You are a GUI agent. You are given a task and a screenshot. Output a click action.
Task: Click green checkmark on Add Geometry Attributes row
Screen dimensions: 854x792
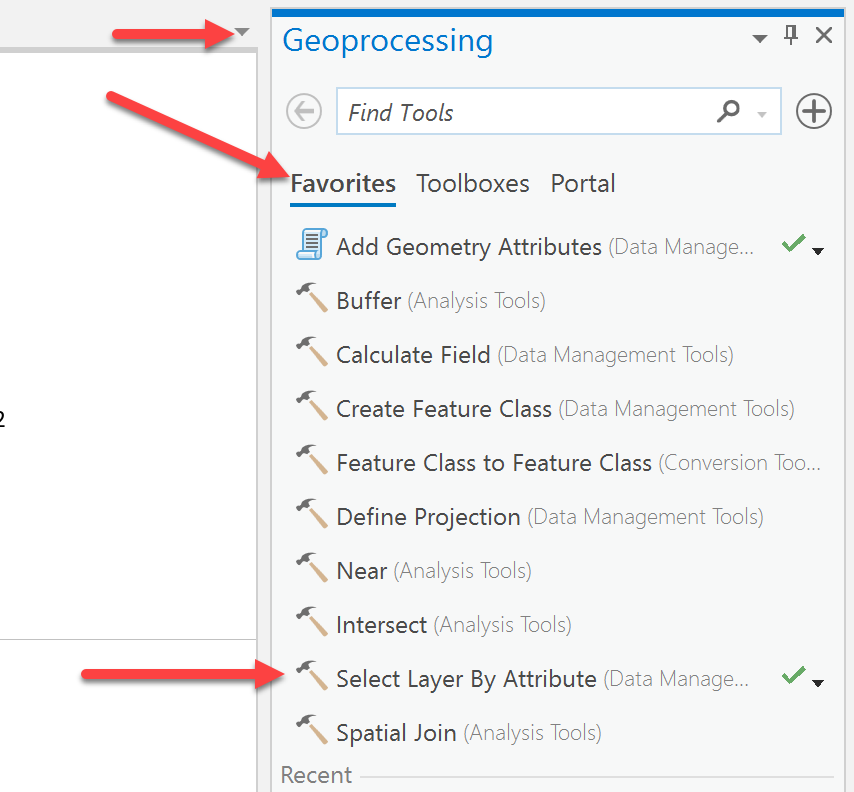coord(793,243)
